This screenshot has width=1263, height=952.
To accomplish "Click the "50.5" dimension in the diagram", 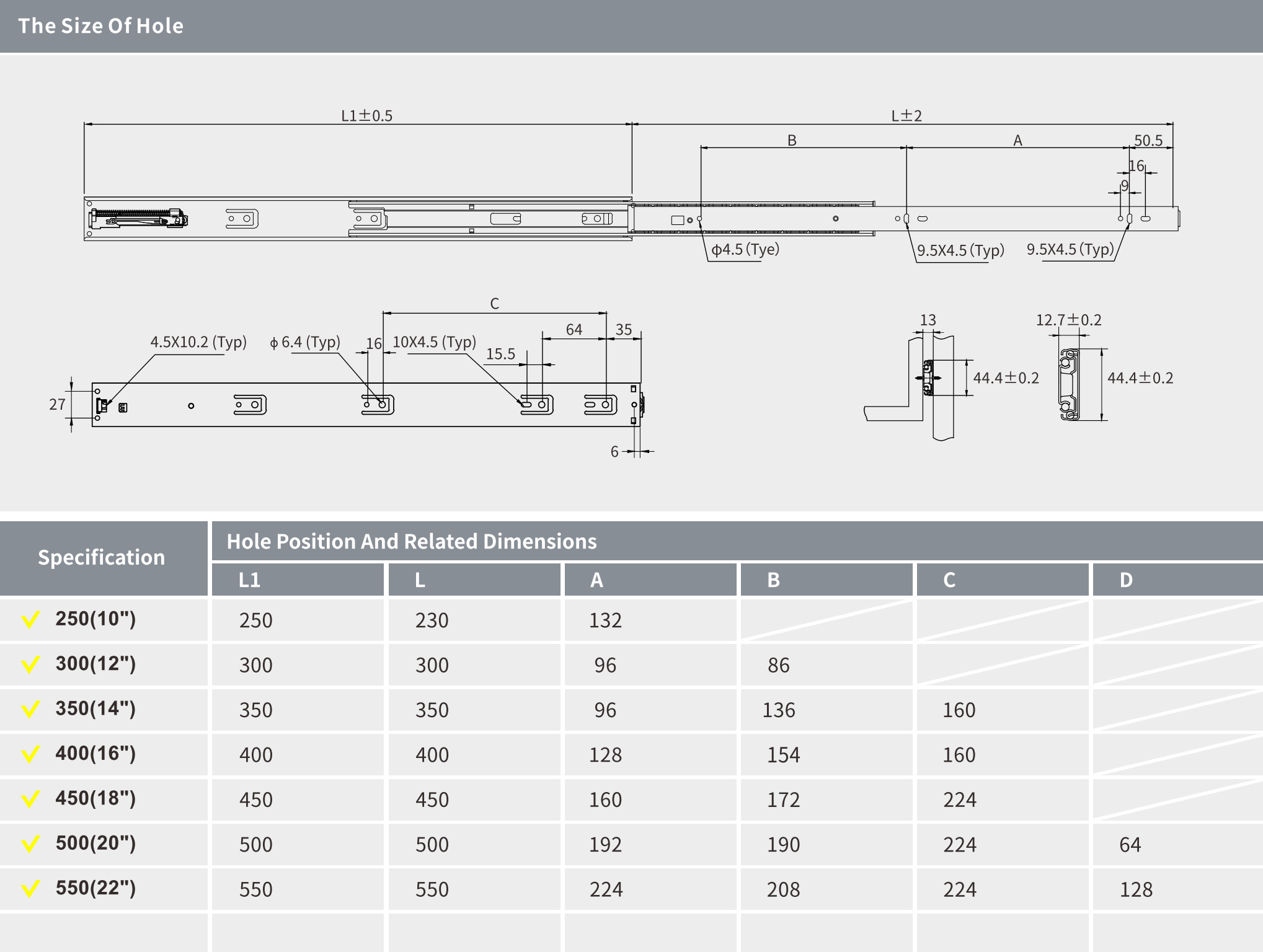I will [1148, 141].
